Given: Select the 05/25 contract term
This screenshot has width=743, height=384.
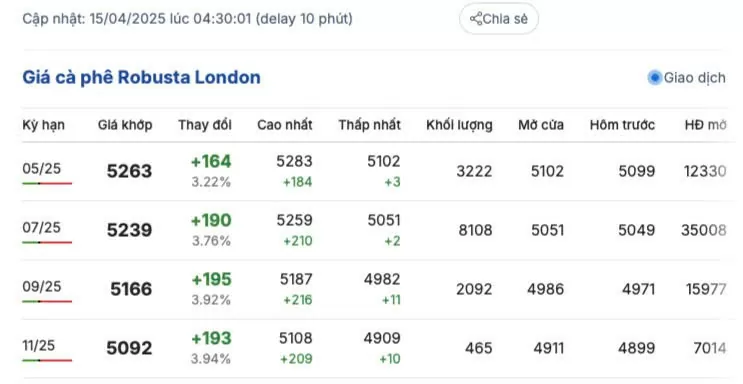Looking at the screenshot, I should coord(42,168).
